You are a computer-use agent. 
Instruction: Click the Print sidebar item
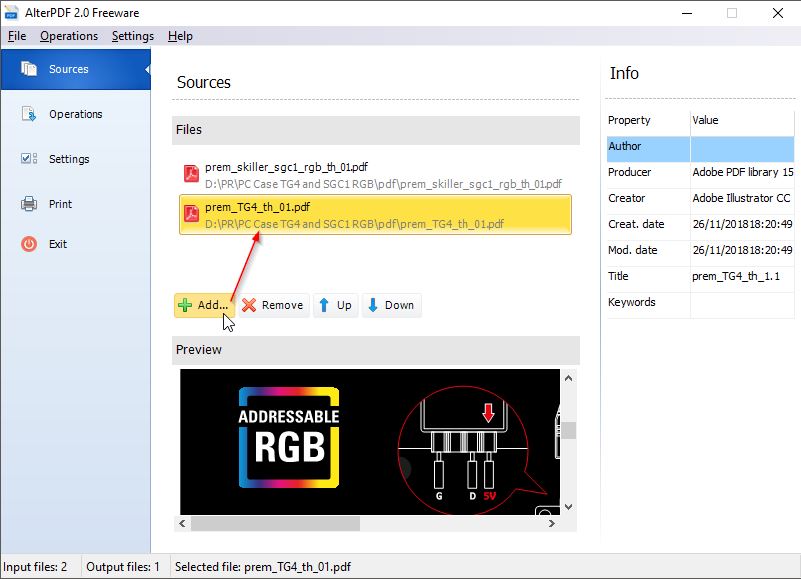click(76, 204)
